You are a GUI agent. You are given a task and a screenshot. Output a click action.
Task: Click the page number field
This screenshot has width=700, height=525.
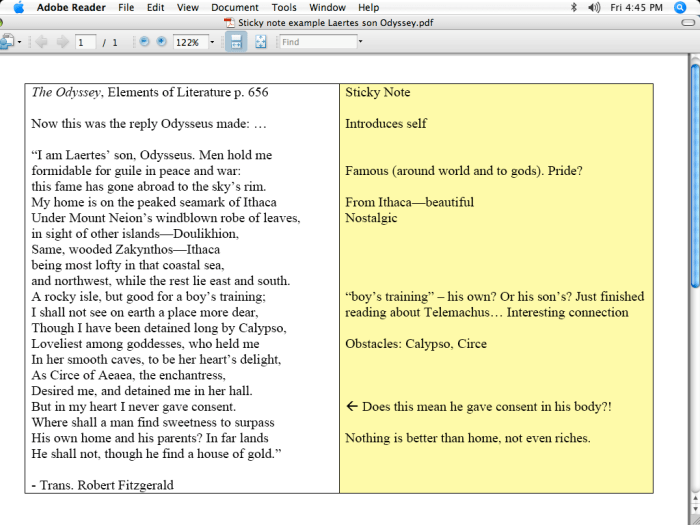pyautogui.click(x=83, y=43)
